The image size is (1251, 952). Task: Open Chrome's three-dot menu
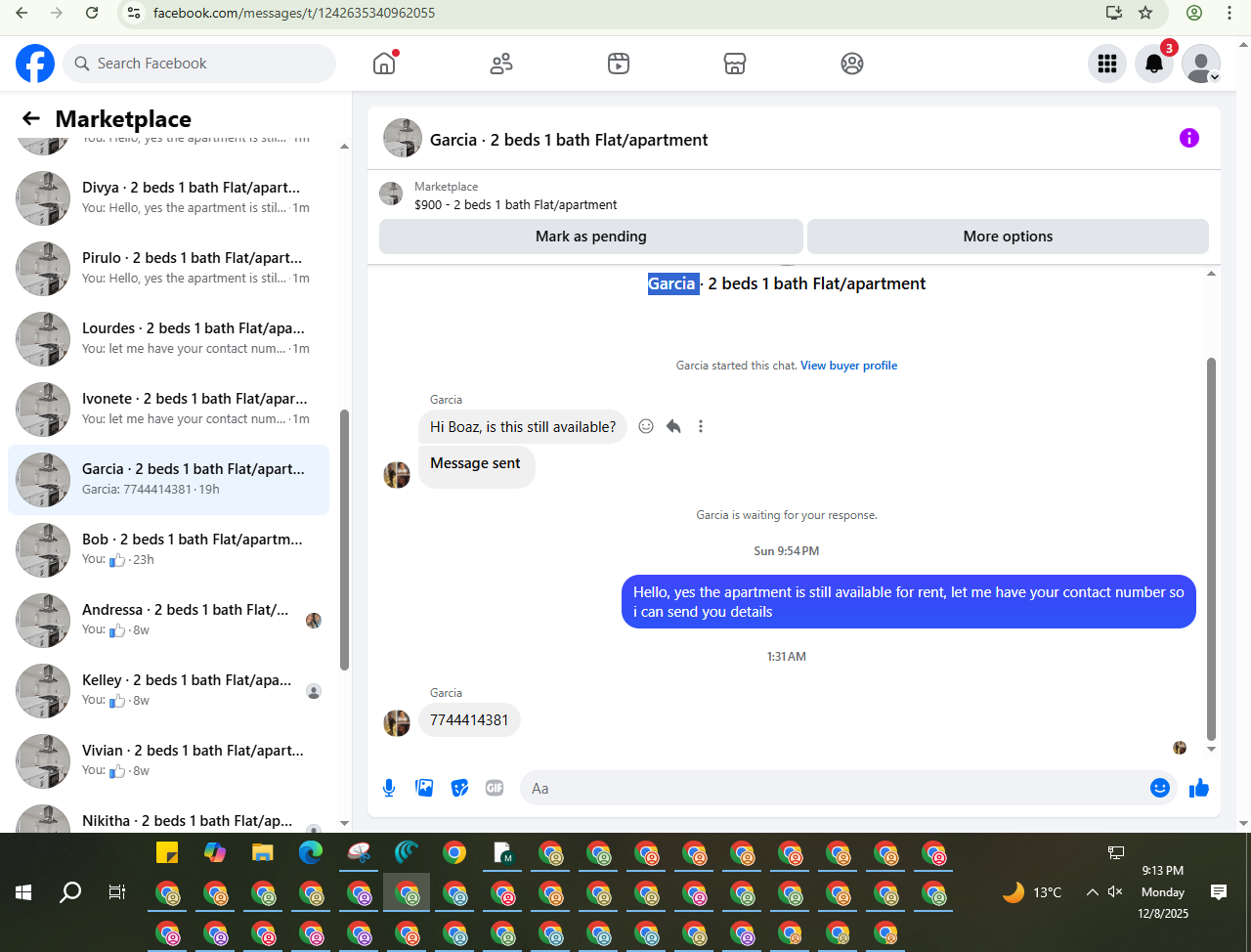[1229, 13]
